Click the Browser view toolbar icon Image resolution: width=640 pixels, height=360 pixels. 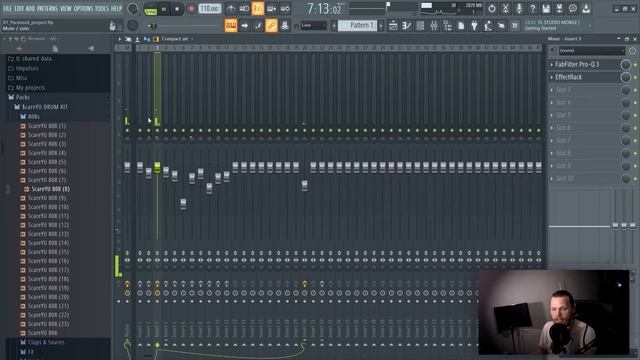pyautogui.click(x=447, y=25)
